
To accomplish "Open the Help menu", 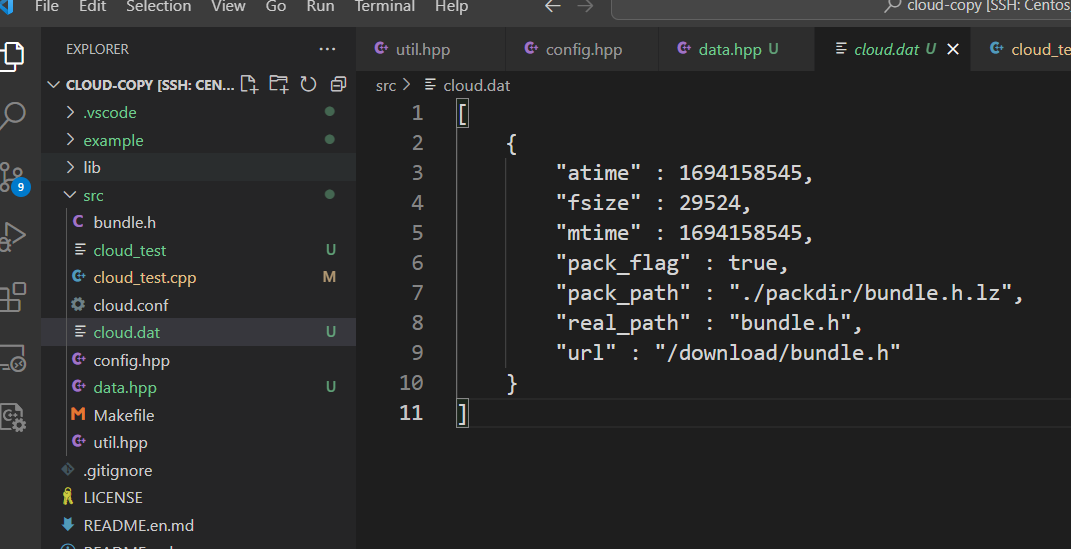I will point(451,7).
